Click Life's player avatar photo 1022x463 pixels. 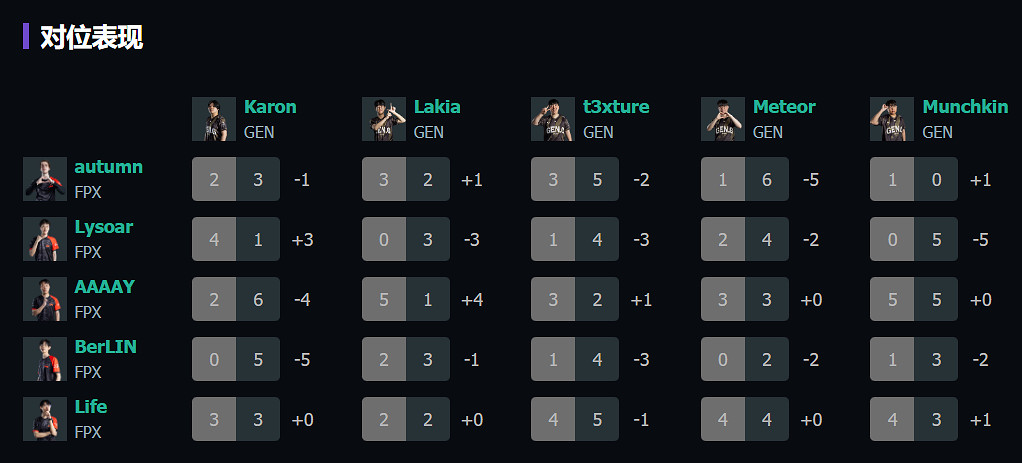[x=45, y=419]
